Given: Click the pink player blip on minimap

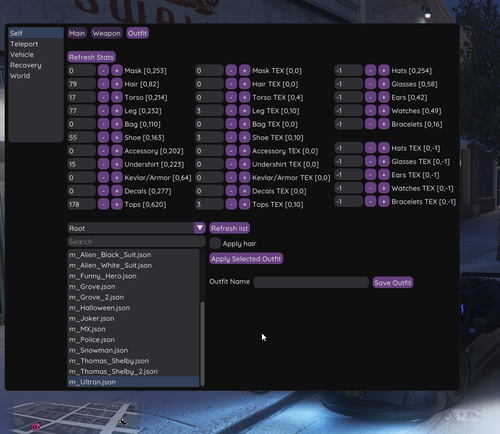Looking at the screenshot, I should coord(36,426).
